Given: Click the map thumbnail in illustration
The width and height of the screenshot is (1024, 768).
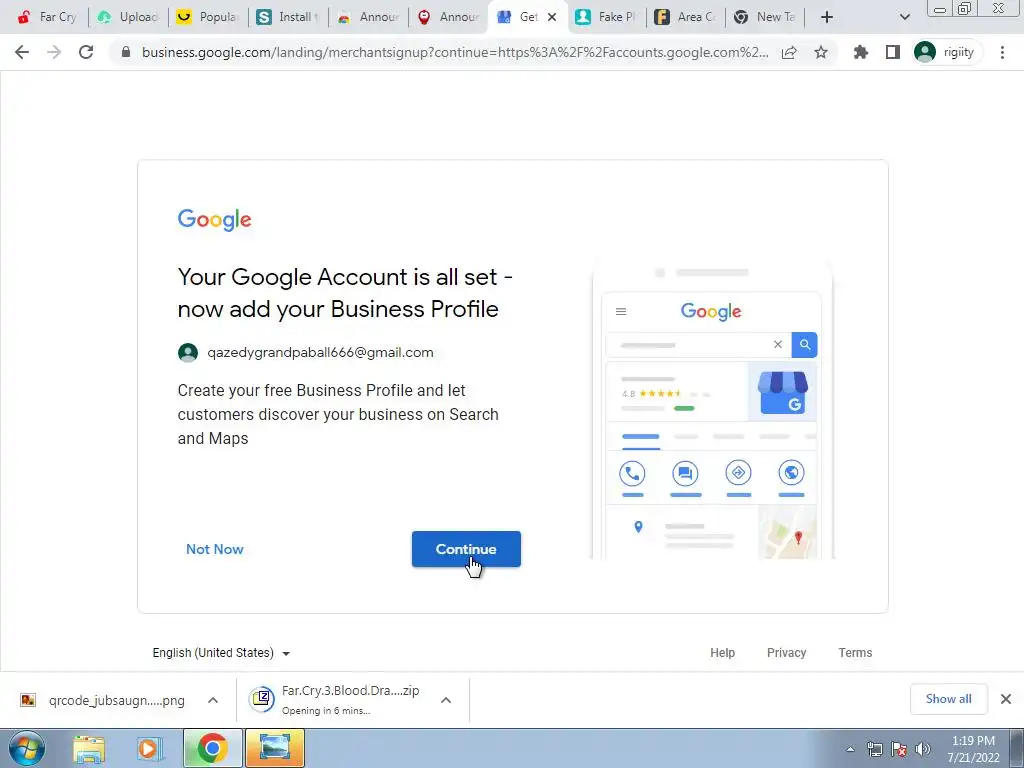Looking at the screenshot, I should point(788,534).
